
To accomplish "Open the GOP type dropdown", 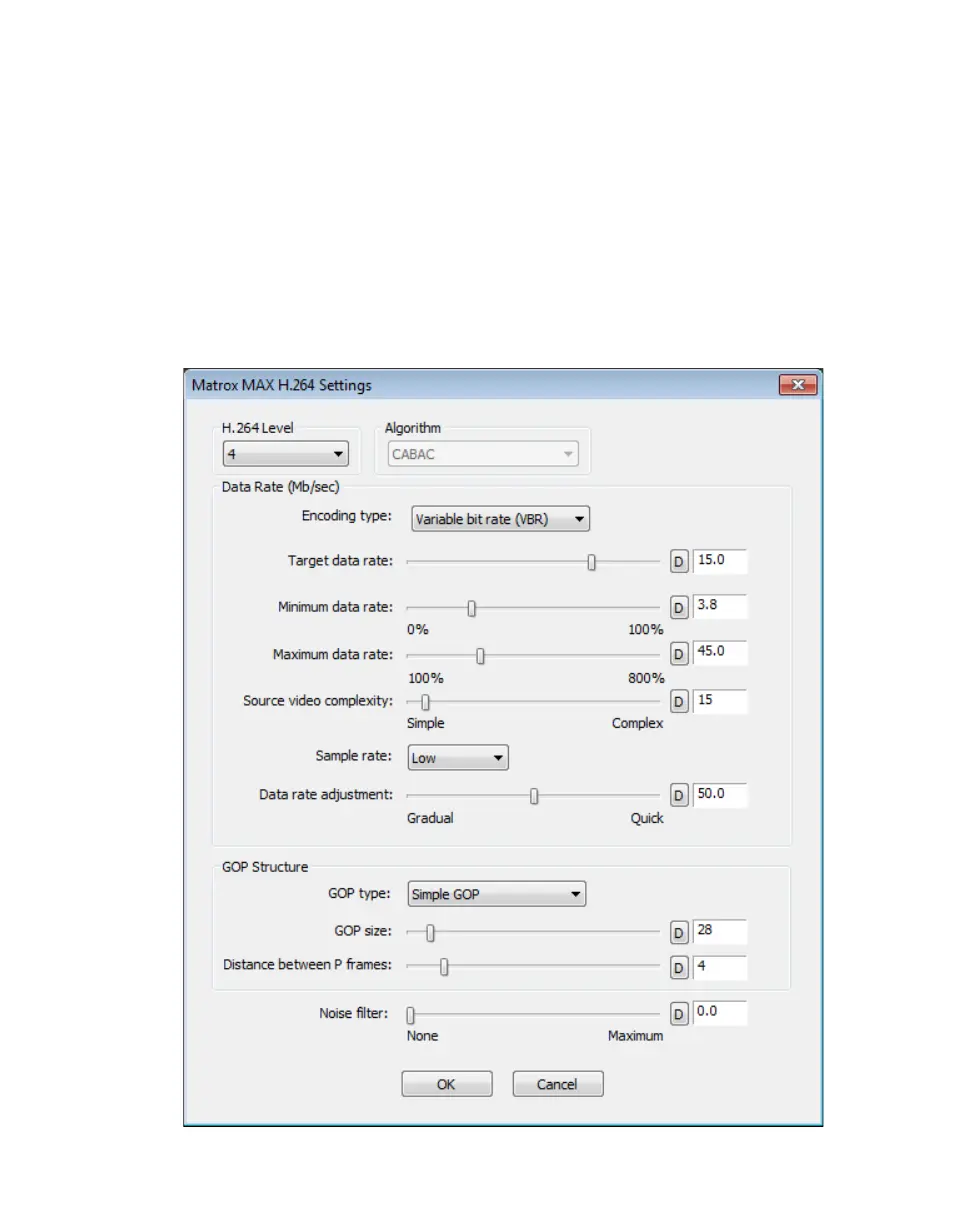I will pos(497,895).
